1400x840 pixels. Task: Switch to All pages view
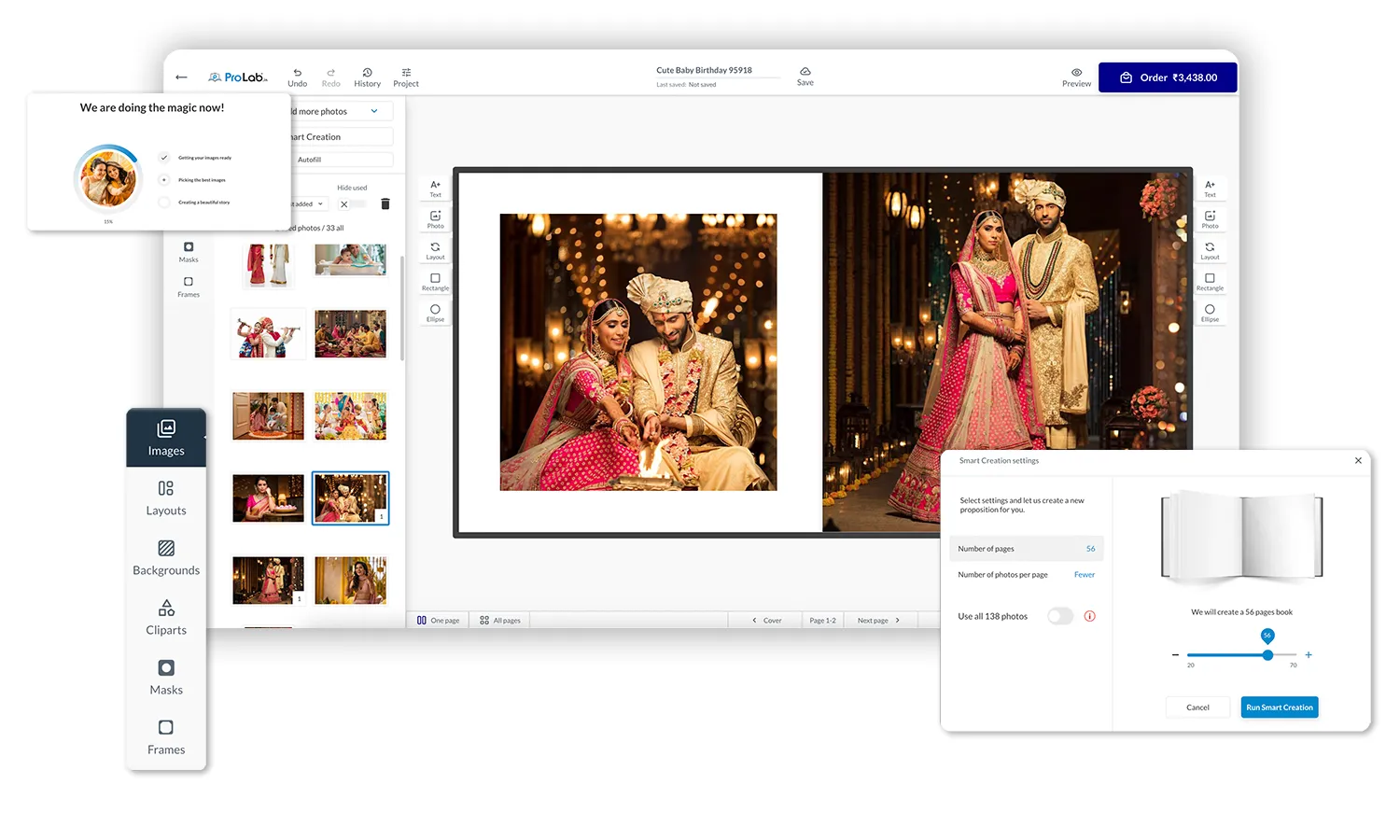tap(500, 620)
